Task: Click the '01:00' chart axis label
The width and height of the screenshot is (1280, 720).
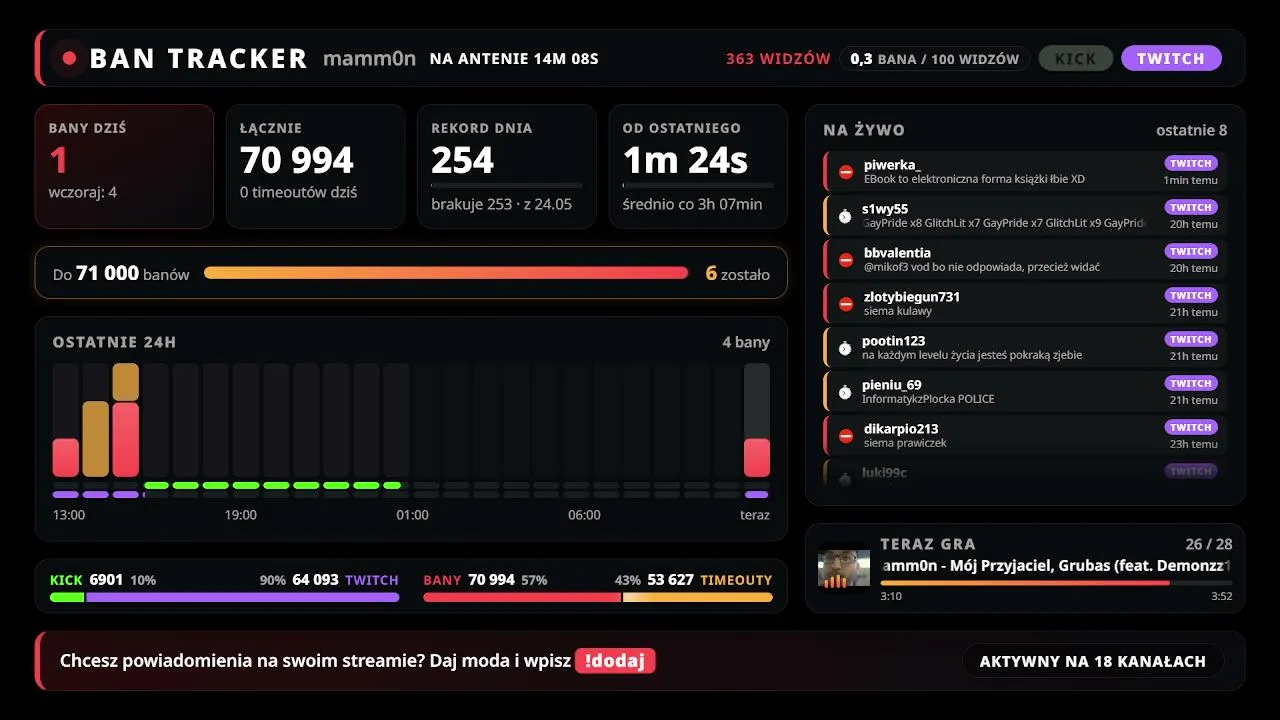Action: tap(412, 515)
